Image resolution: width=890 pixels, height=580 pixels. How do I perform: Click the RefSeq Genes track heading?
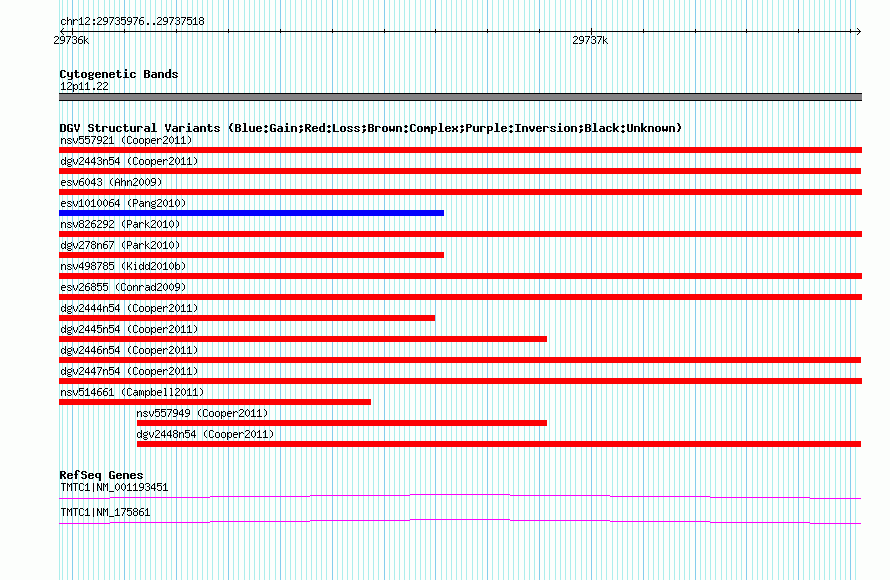pyautogui.click(x=101, y=475)
